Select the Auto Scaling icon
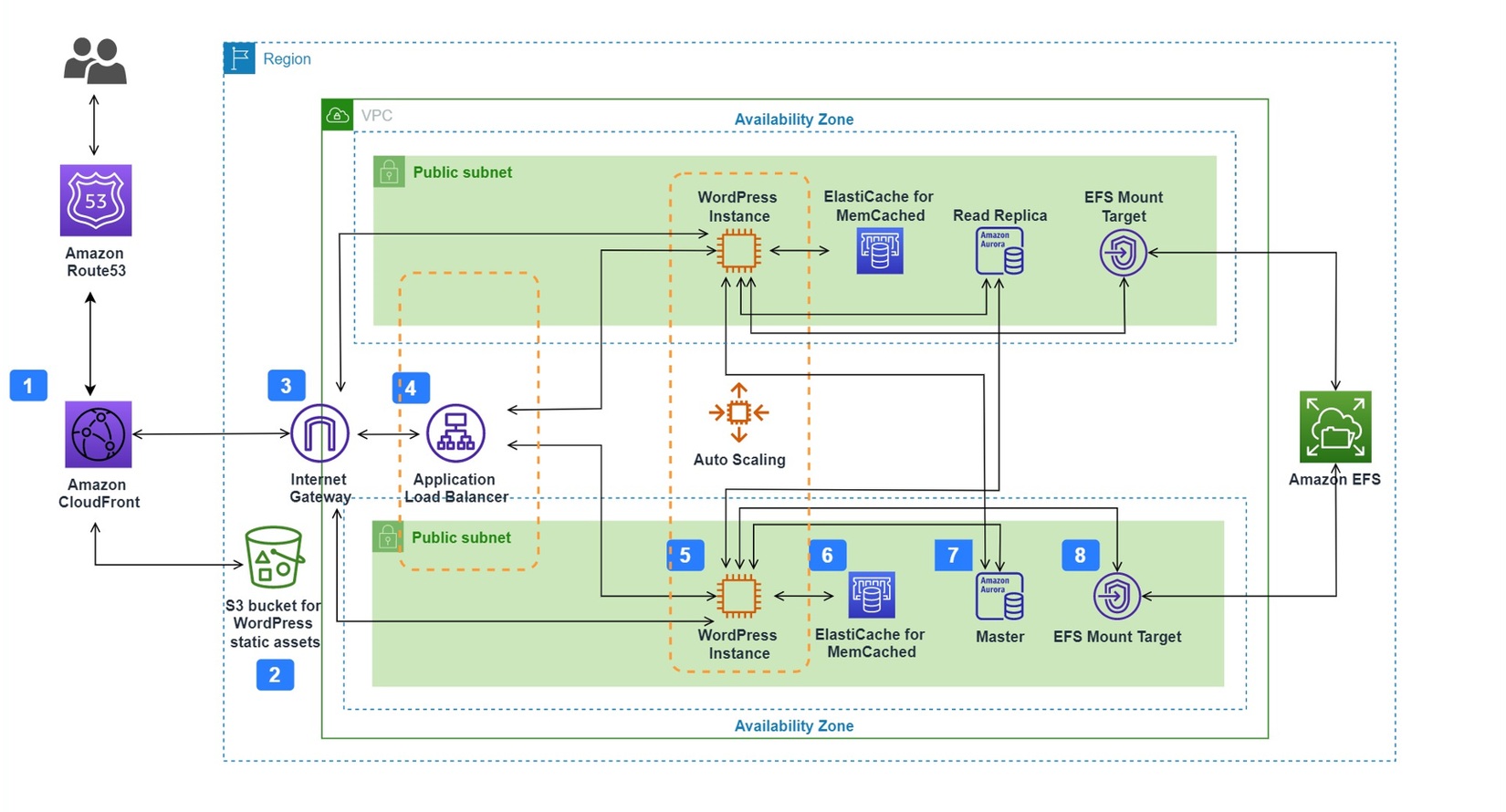This screenshot has width=1506, height=812. 739,413
